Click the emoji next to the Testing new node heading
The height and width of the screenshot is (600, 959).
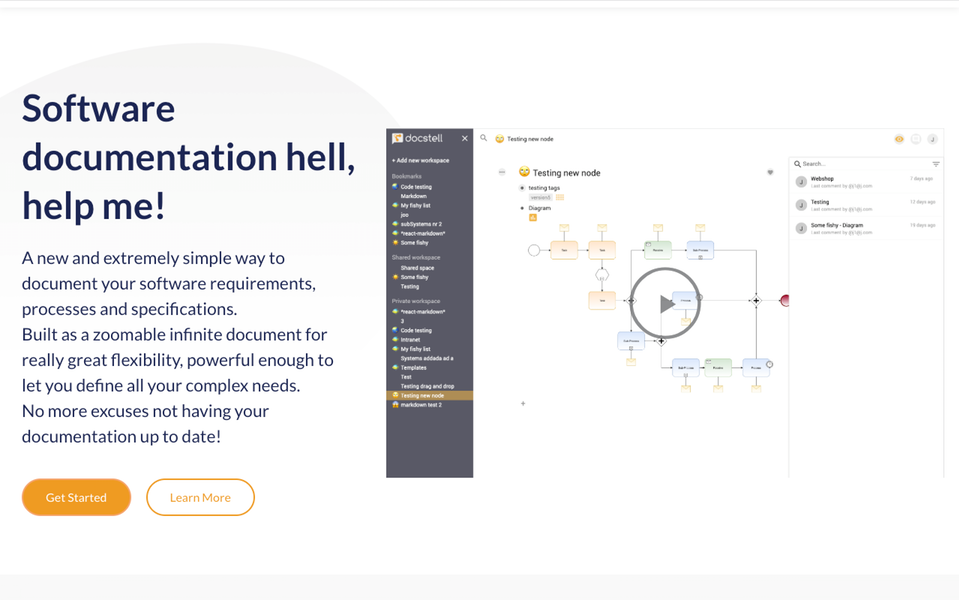[524, 171]
